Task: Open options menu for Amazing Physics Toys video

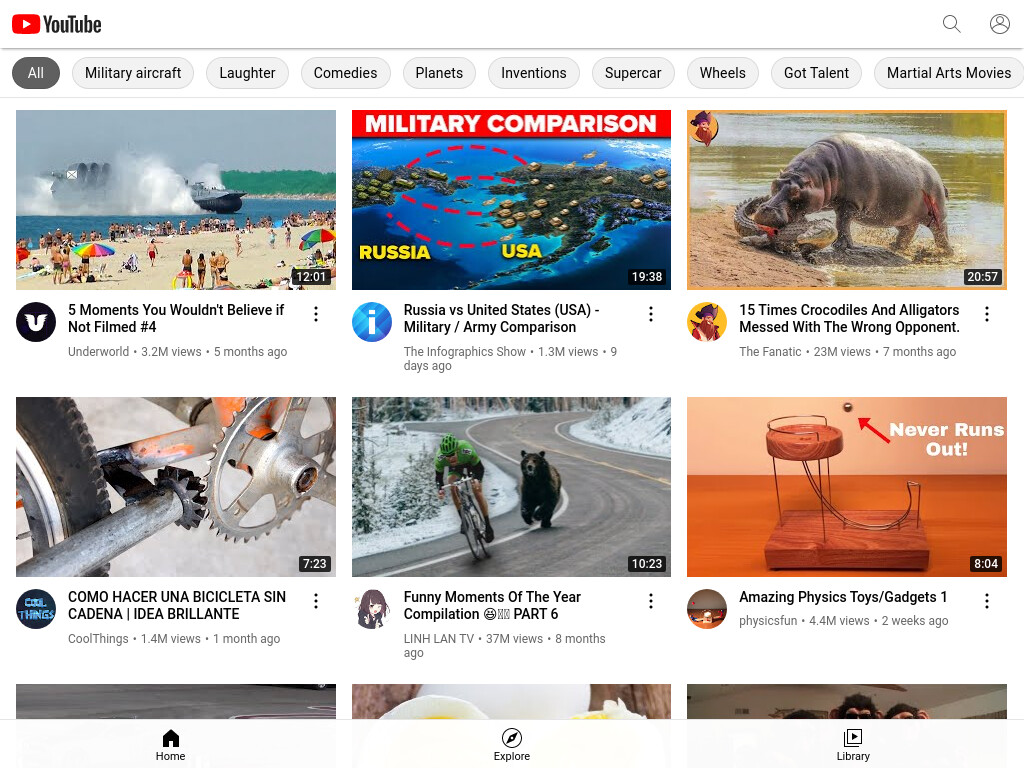Action: point(986,601)
